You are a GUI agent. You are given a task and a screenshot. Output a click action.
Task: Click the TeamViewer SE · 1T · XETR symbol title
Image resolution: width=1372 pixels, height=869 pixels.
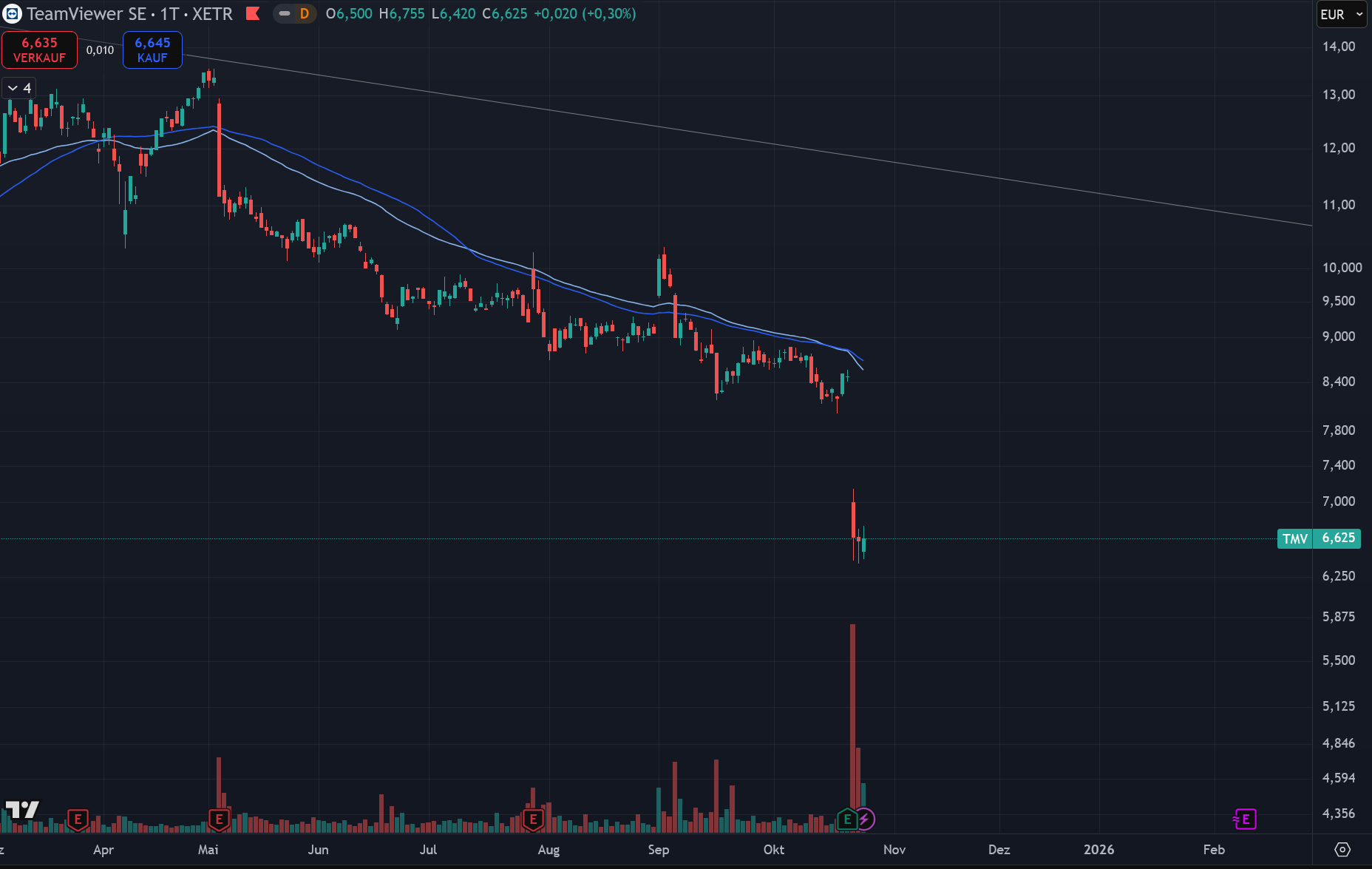(x=129, y=14)
